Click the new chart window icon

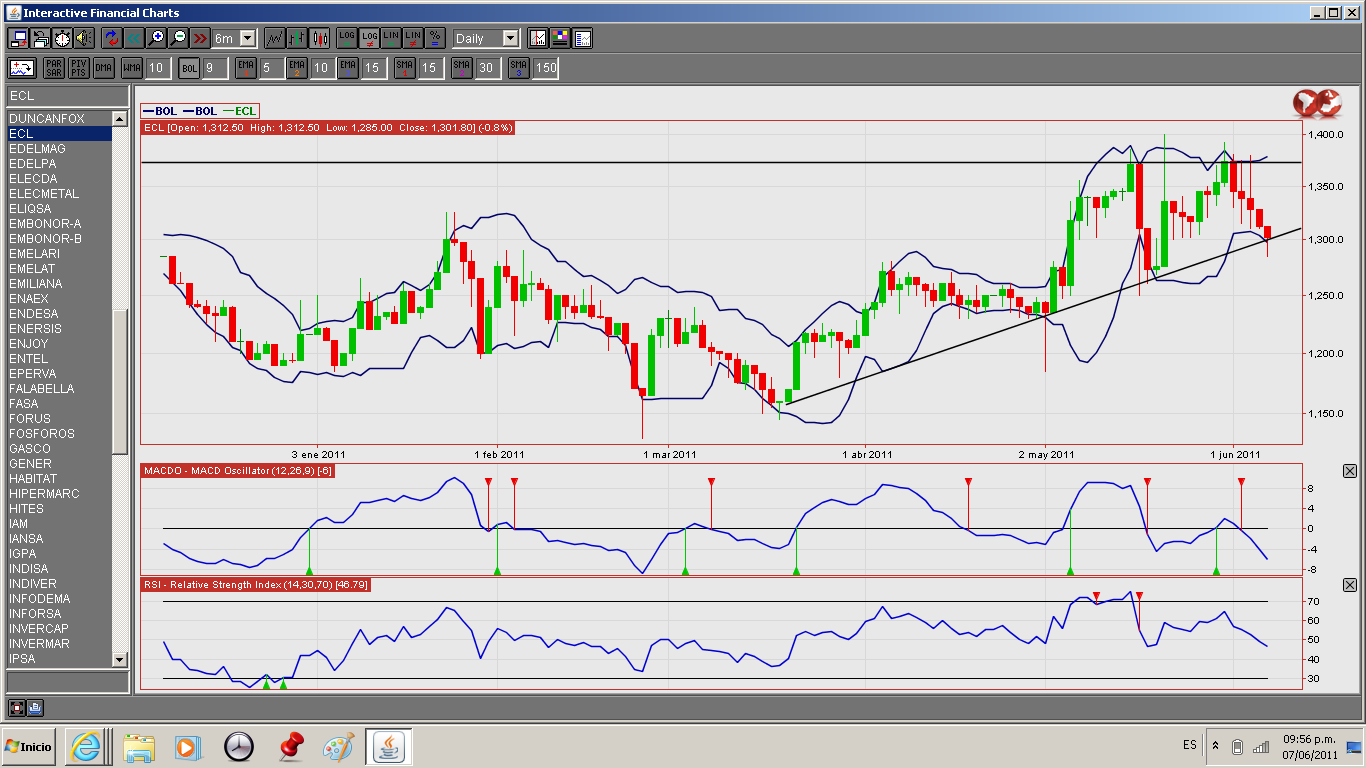tap(18, 38)
